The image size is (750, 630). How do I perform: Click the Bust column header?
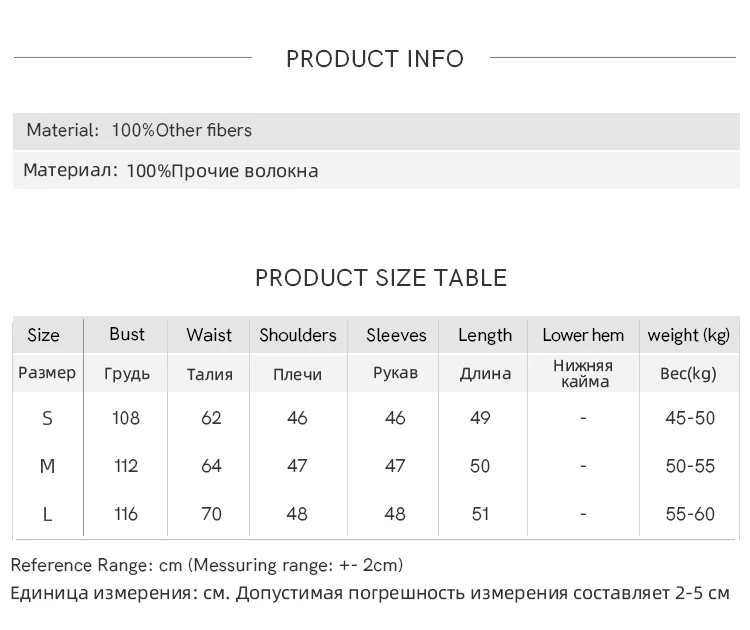(x=127, y=334)
